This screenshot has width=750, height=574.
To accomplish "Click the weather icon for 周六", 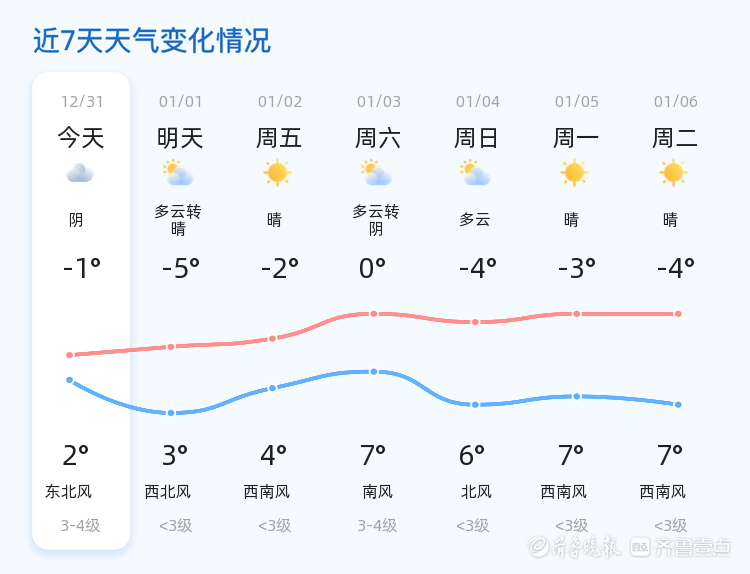I will click(377, 174).
